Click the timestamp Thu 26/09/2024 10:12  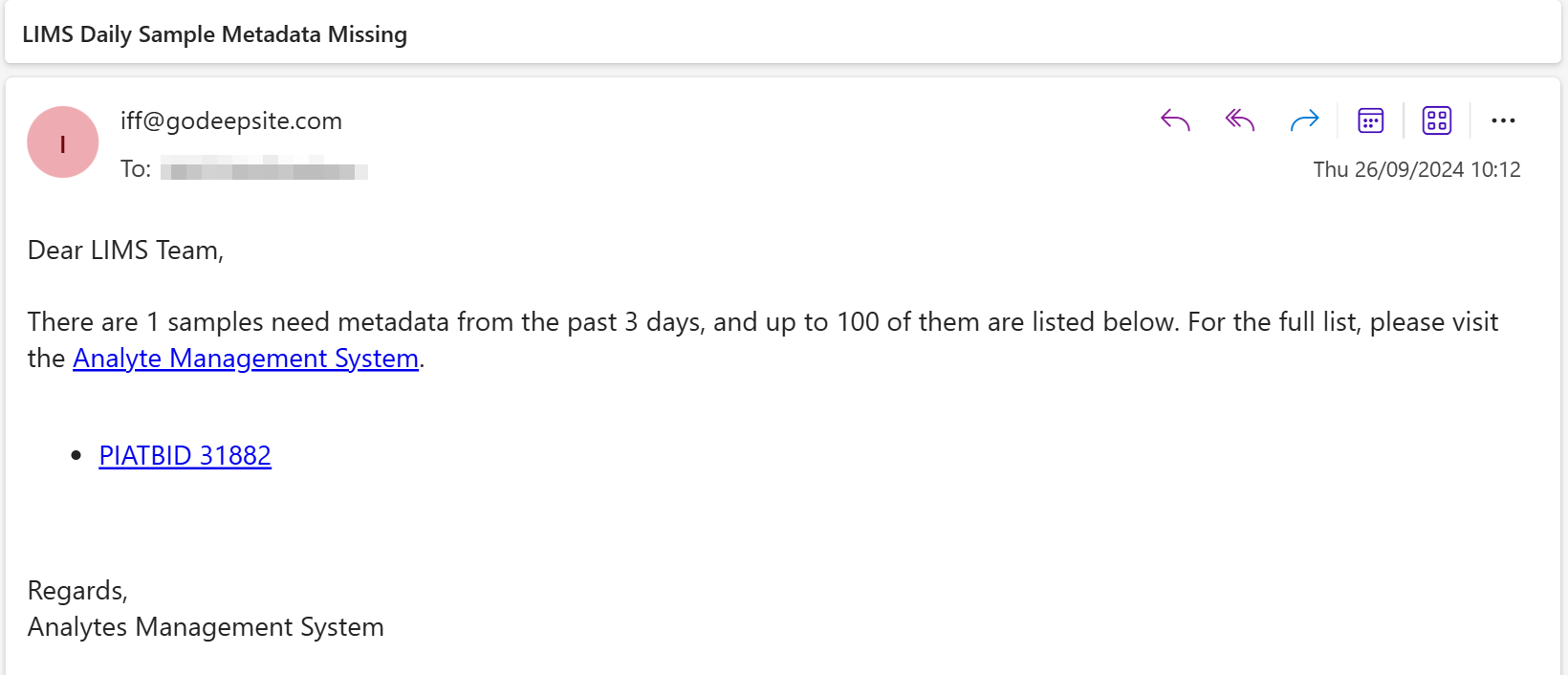tap(1416, 170)
